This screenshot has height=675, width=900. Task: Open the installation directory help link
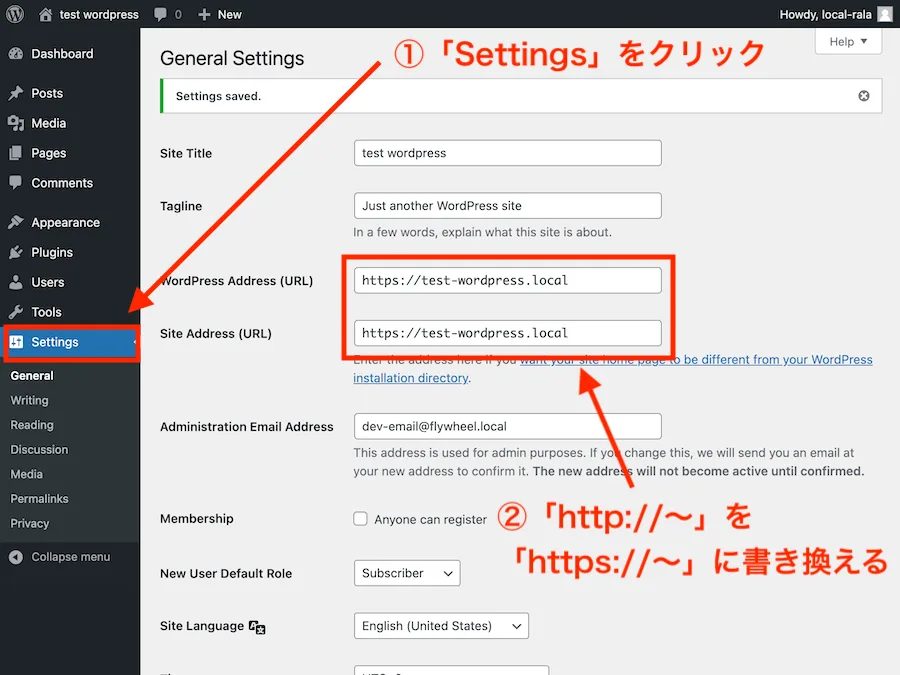coord(411,378)
